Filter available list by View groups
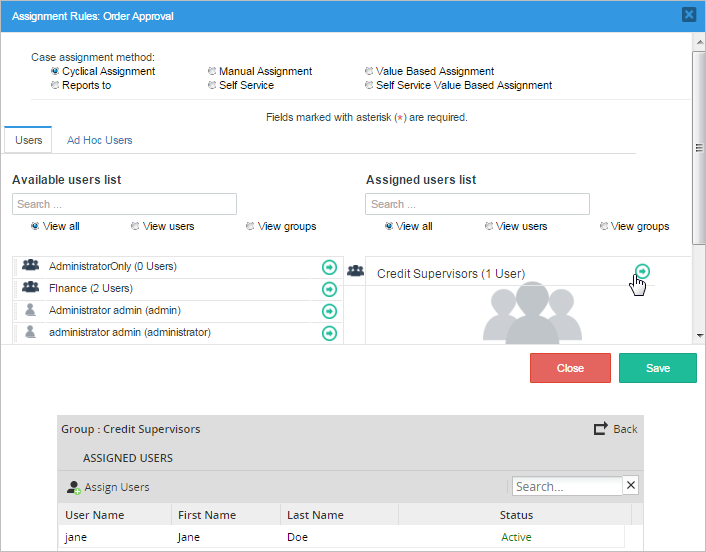 (x=250, y=227)
